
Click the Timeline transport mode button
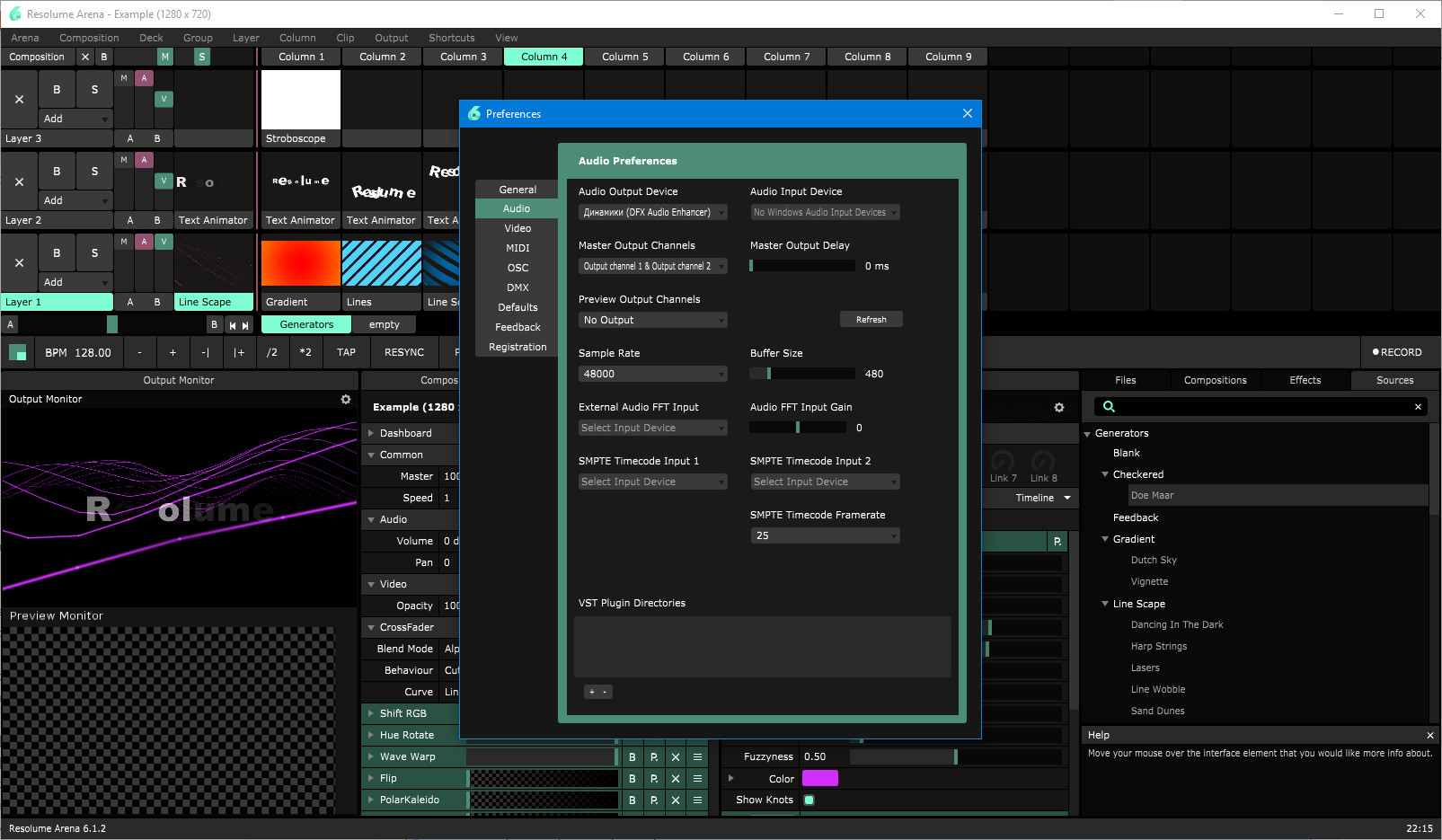tap(1042, 499)
